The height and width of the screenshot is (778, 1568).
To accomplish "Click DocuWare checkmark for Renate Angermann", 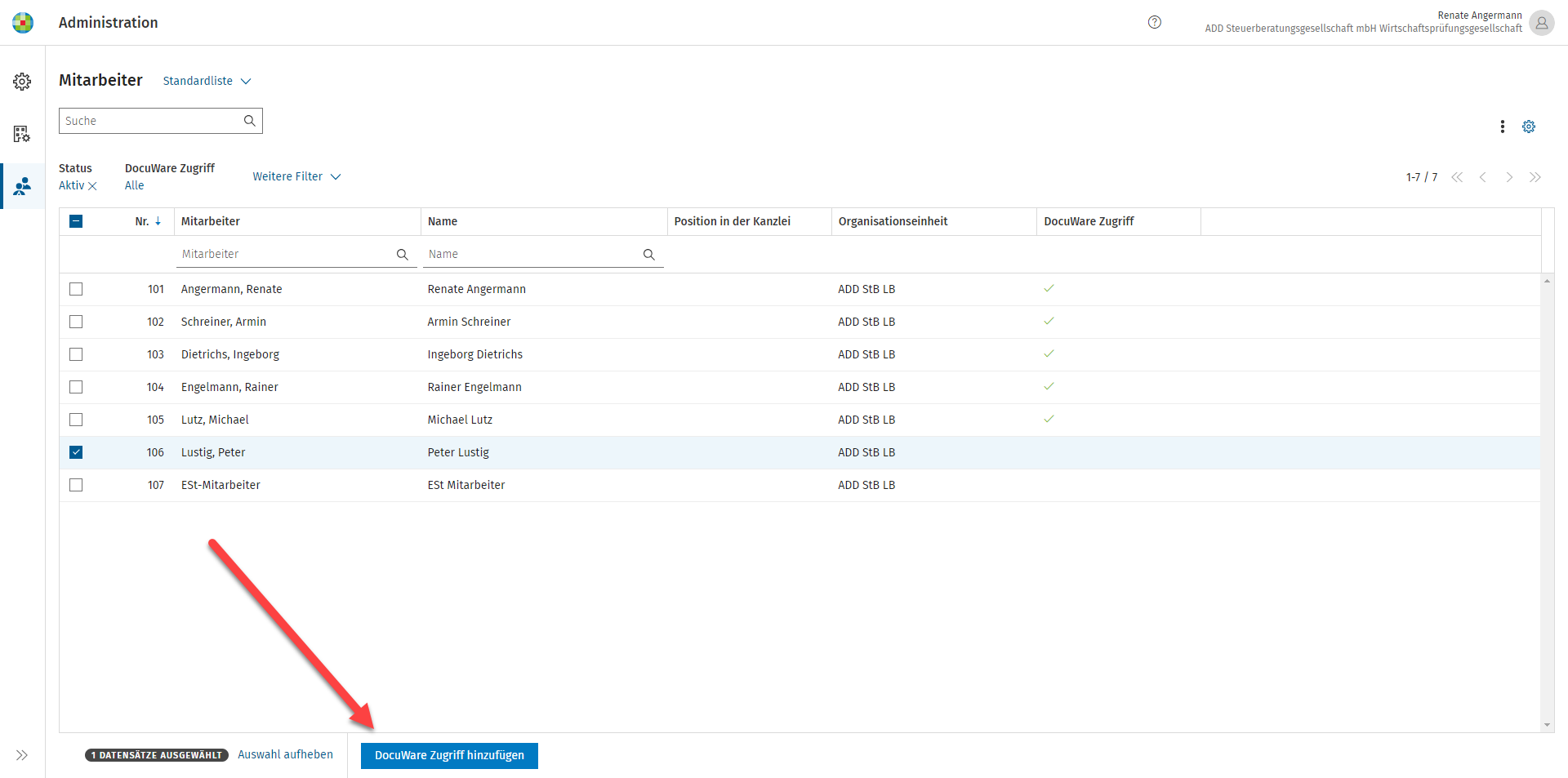I will pyautogui.click(x=1049, y=288).
